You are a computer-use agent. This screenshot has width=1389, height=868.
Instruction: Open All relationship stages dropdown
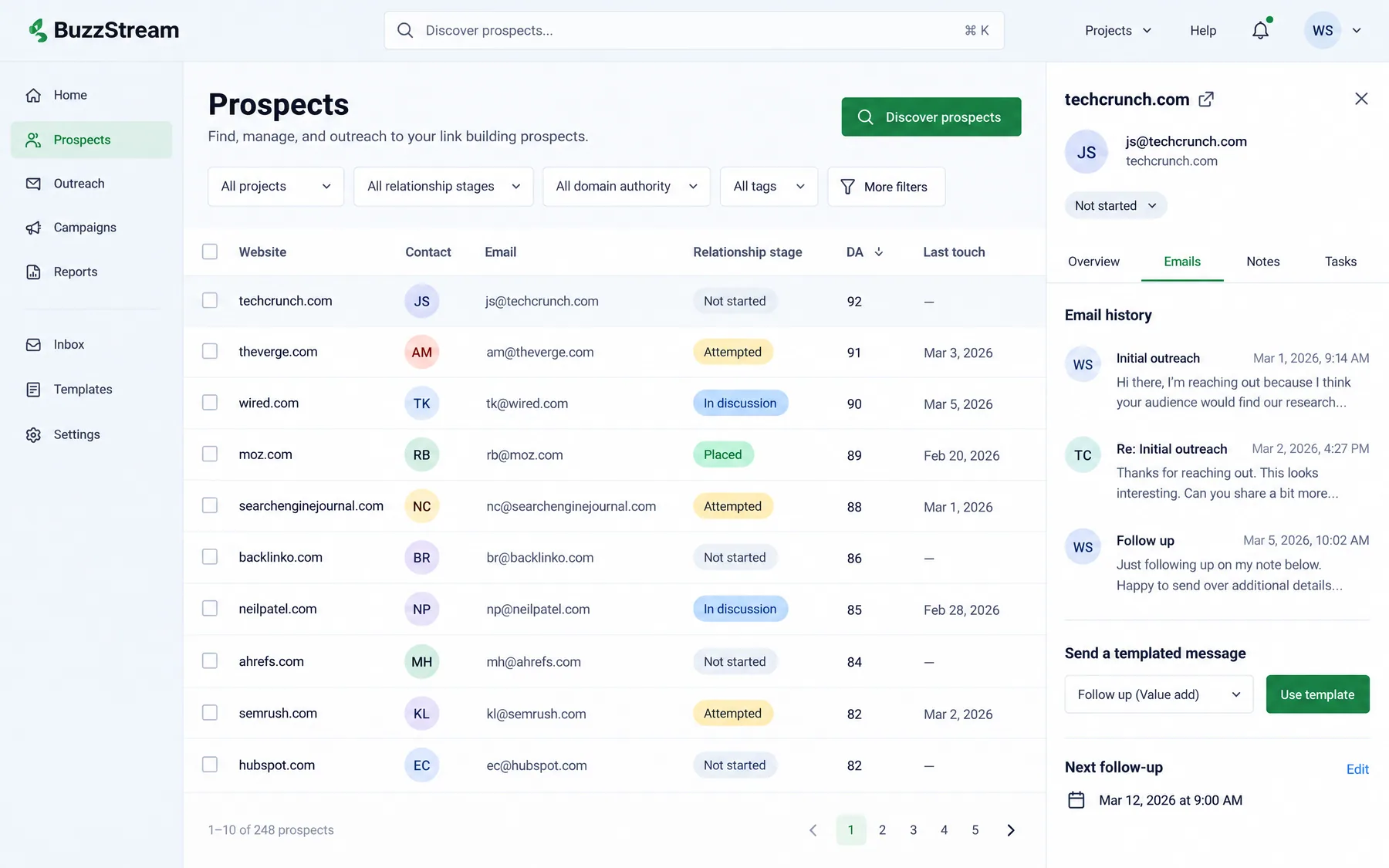[x=444, y=187]
